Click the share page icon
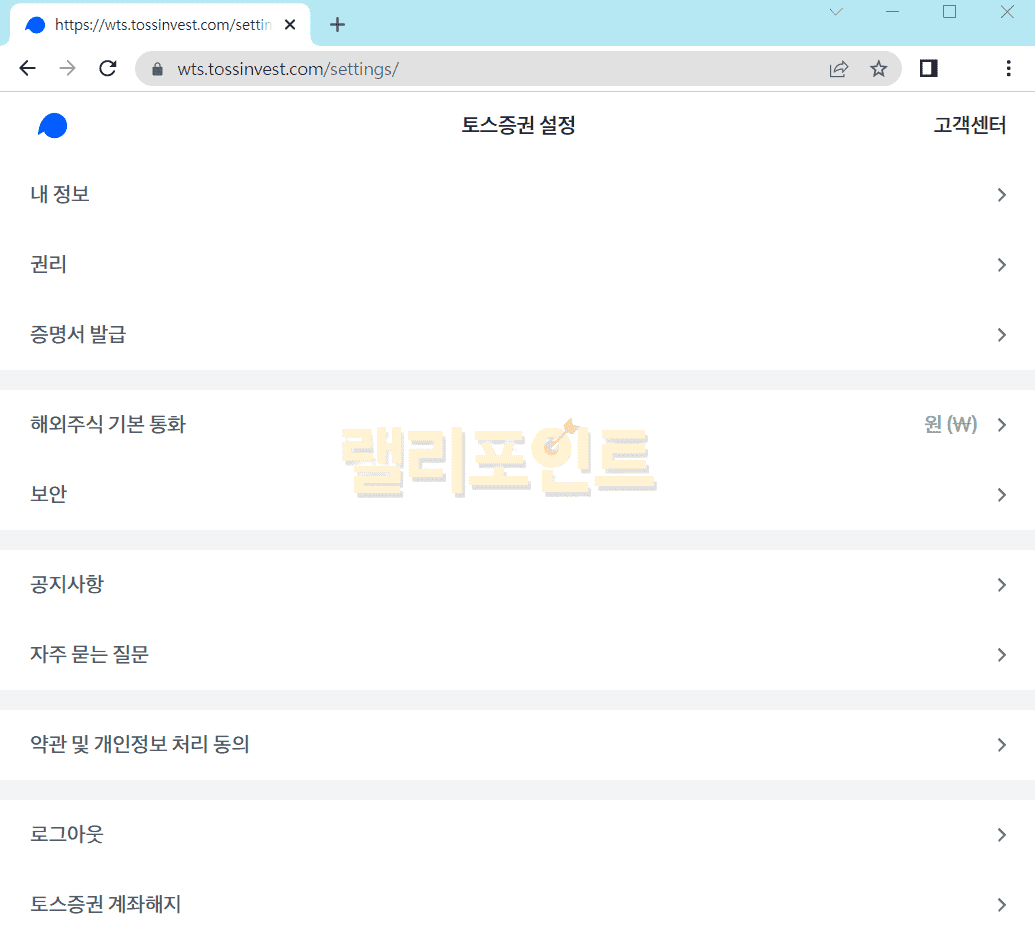1035x925 pixels. (x=838, y=68)
